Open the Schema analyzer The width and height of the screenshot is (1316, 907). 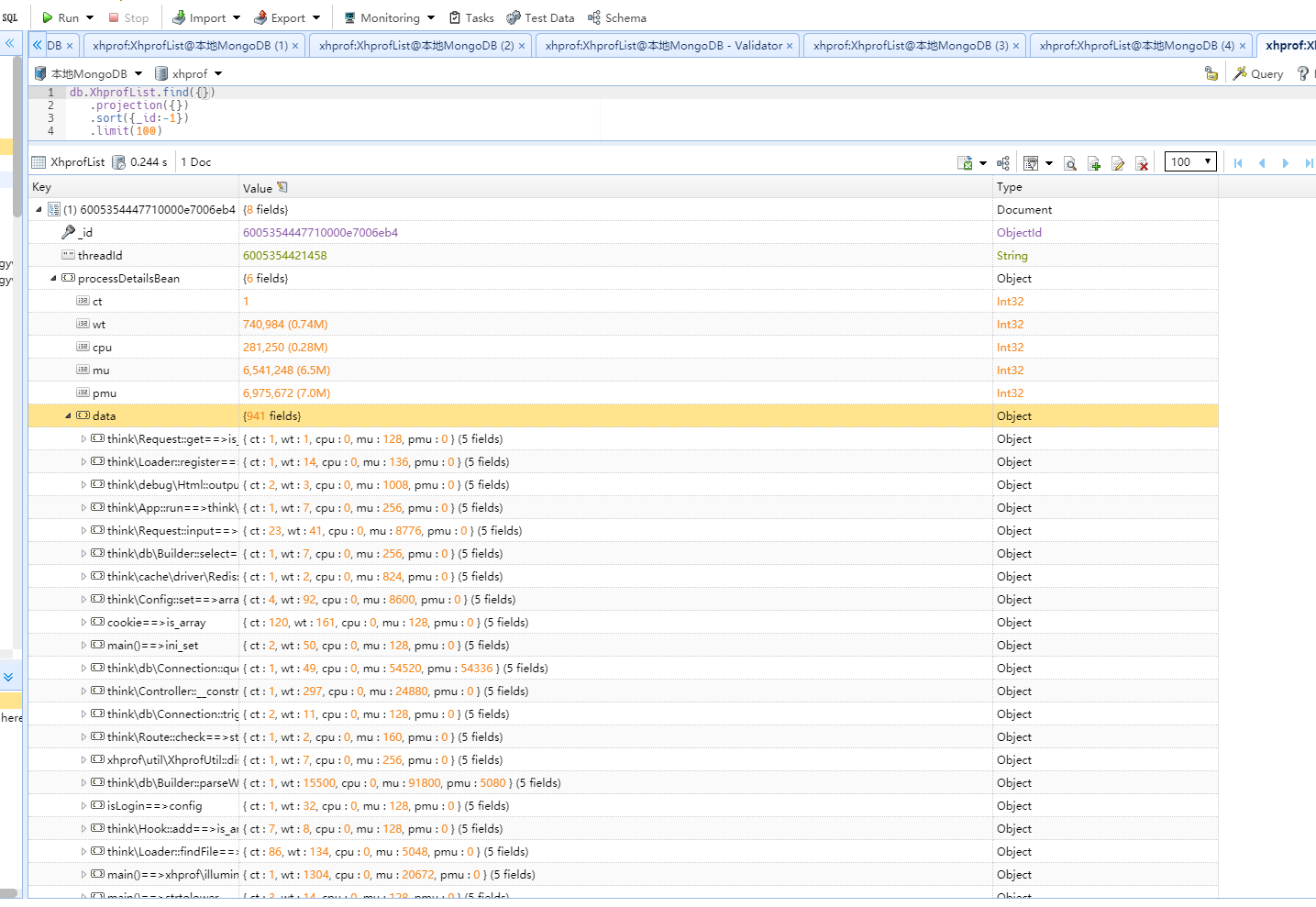(616, 17)
